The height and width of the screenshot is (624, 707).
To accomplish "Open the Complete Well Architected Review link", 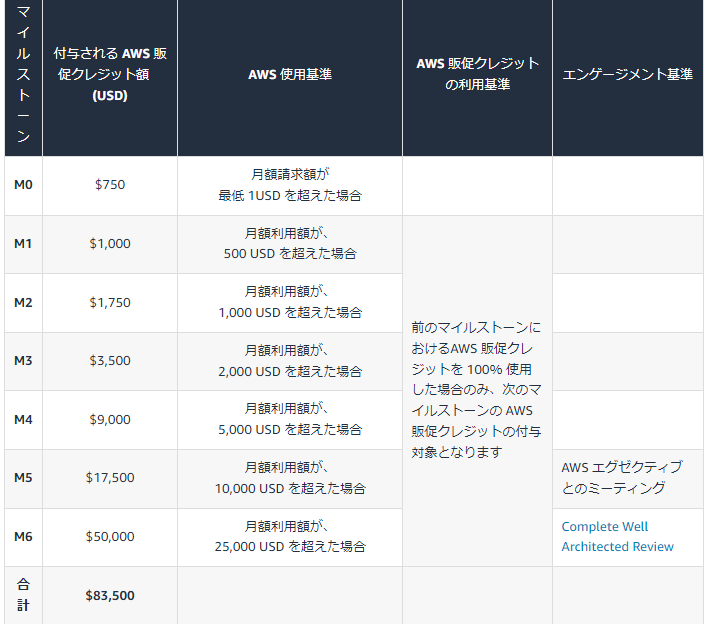I will coord(617,537).
